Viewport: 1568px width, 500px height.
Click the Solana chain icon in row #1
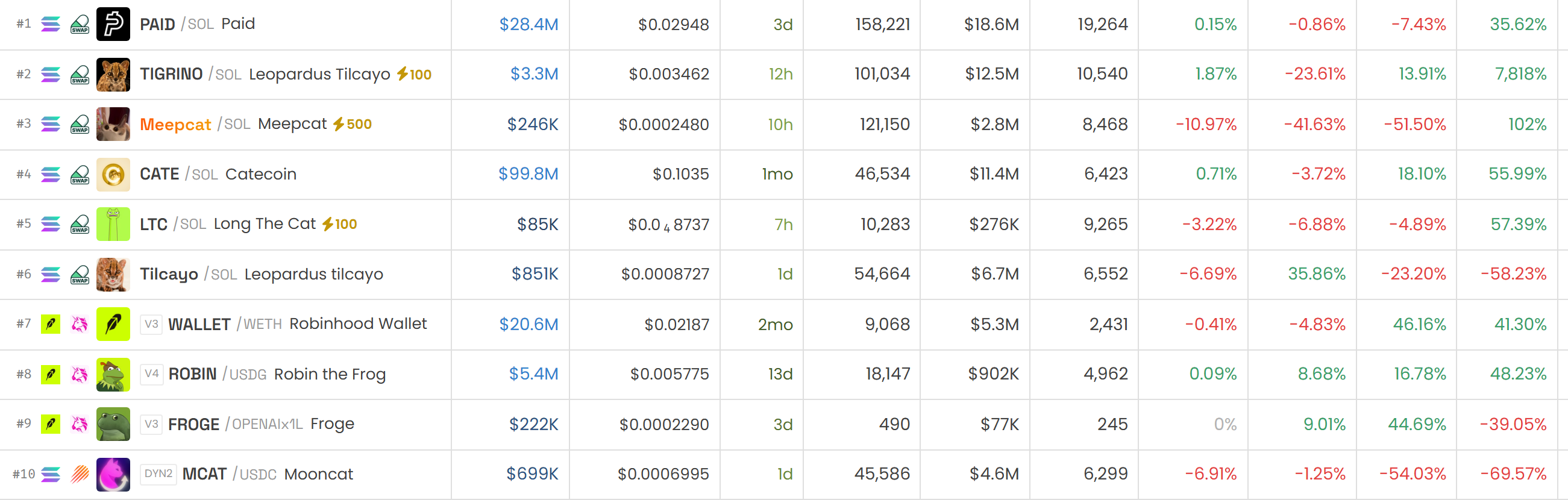(51, 24)
